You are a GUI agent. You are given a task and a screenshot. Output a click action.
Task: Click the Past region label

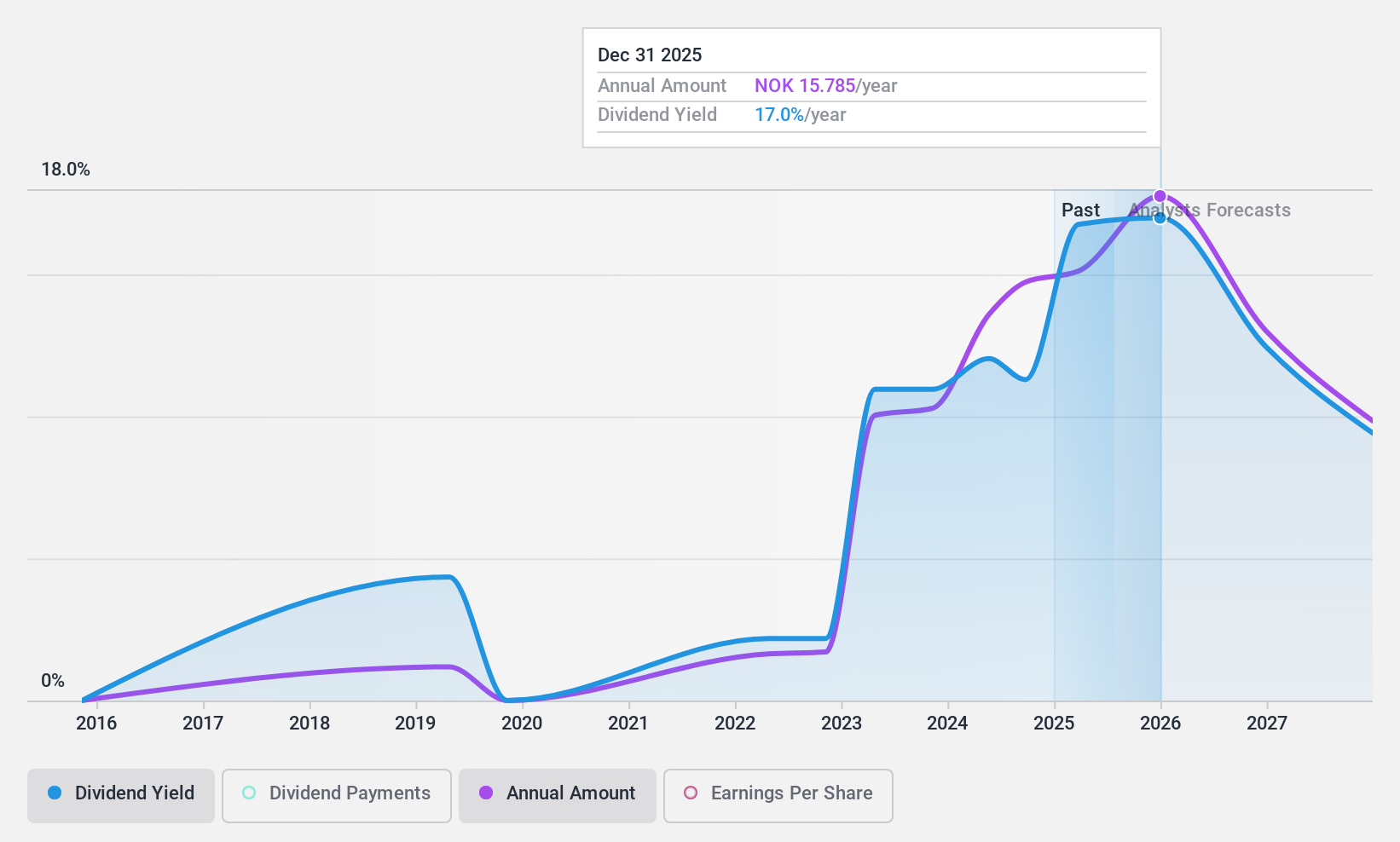[1080, 210]
